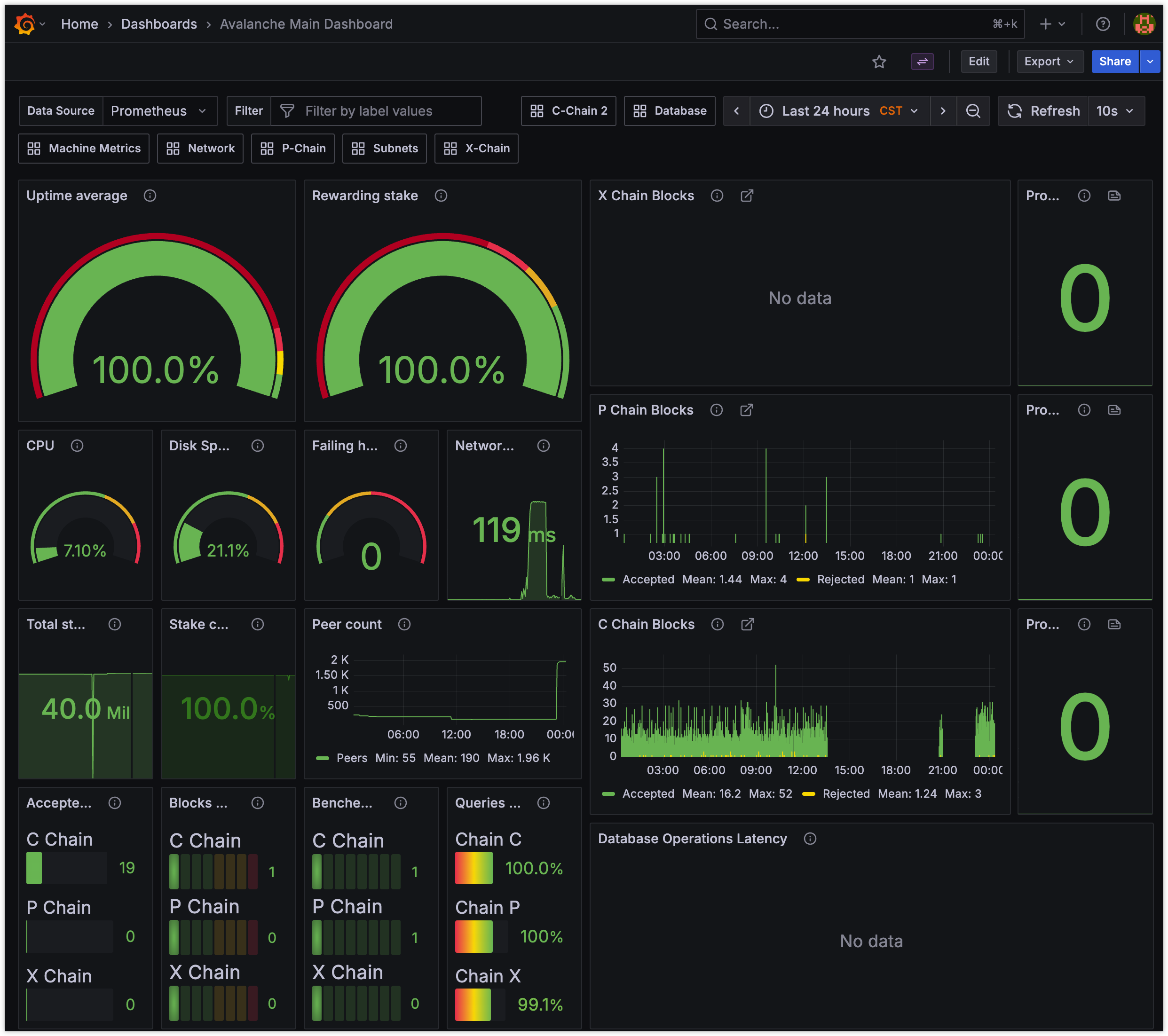Screen dimensions: 1168x1036
Task: Zoom out the time range
Action: pos(972,111)
